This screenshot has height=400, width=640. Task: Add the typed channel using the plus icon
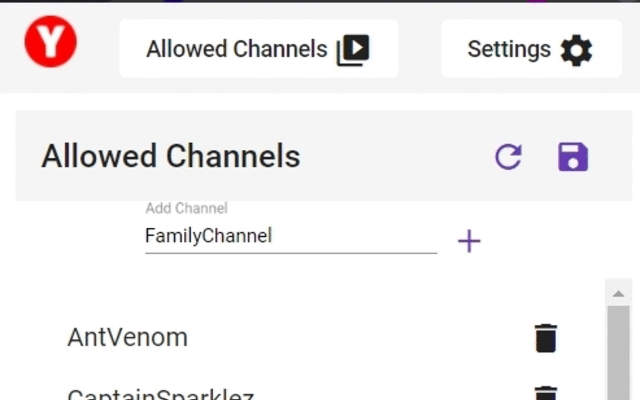pos(469,241)
